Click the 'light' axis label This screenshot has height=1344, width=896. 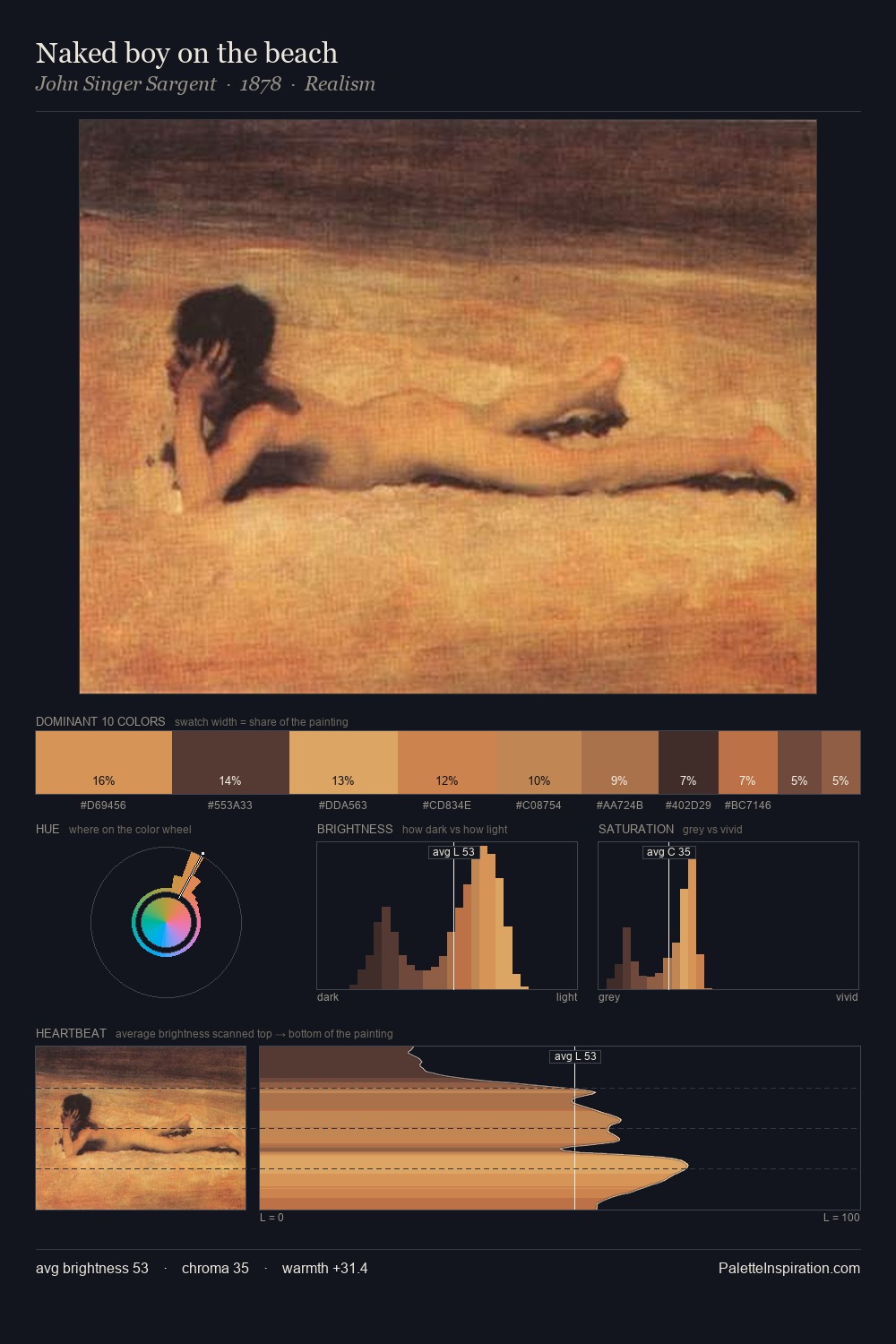pos(566,996)
